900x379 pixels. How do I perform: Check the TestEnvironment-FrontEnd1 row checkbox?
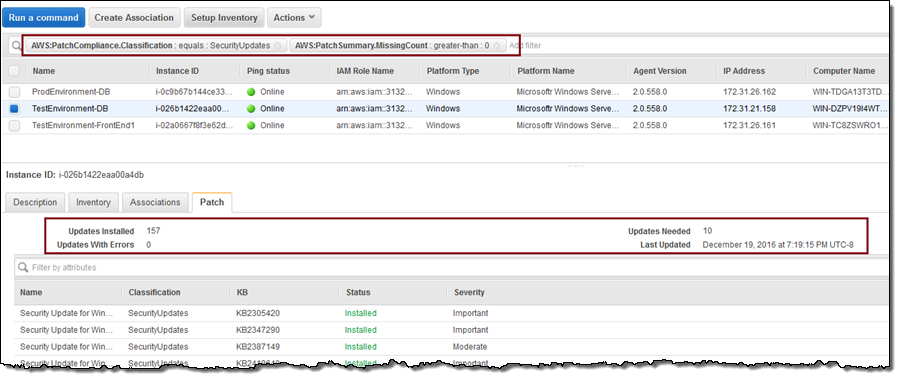(x=14, y=125)
